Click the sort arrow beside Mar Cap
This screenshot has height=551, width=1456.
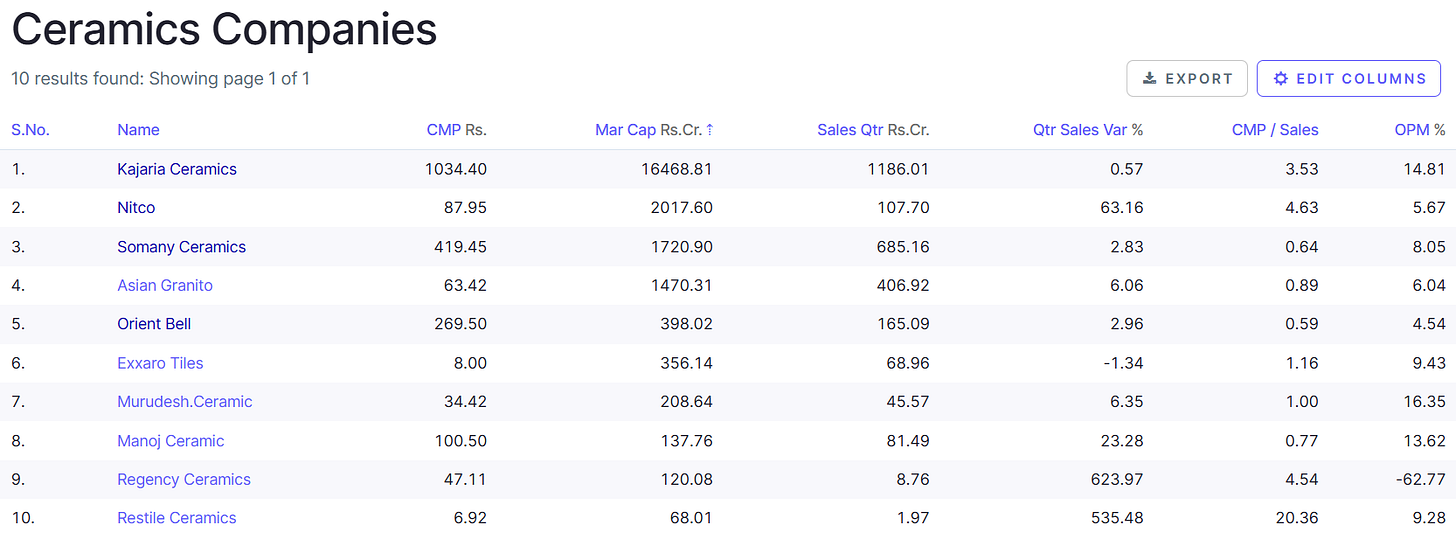[710, 130]
